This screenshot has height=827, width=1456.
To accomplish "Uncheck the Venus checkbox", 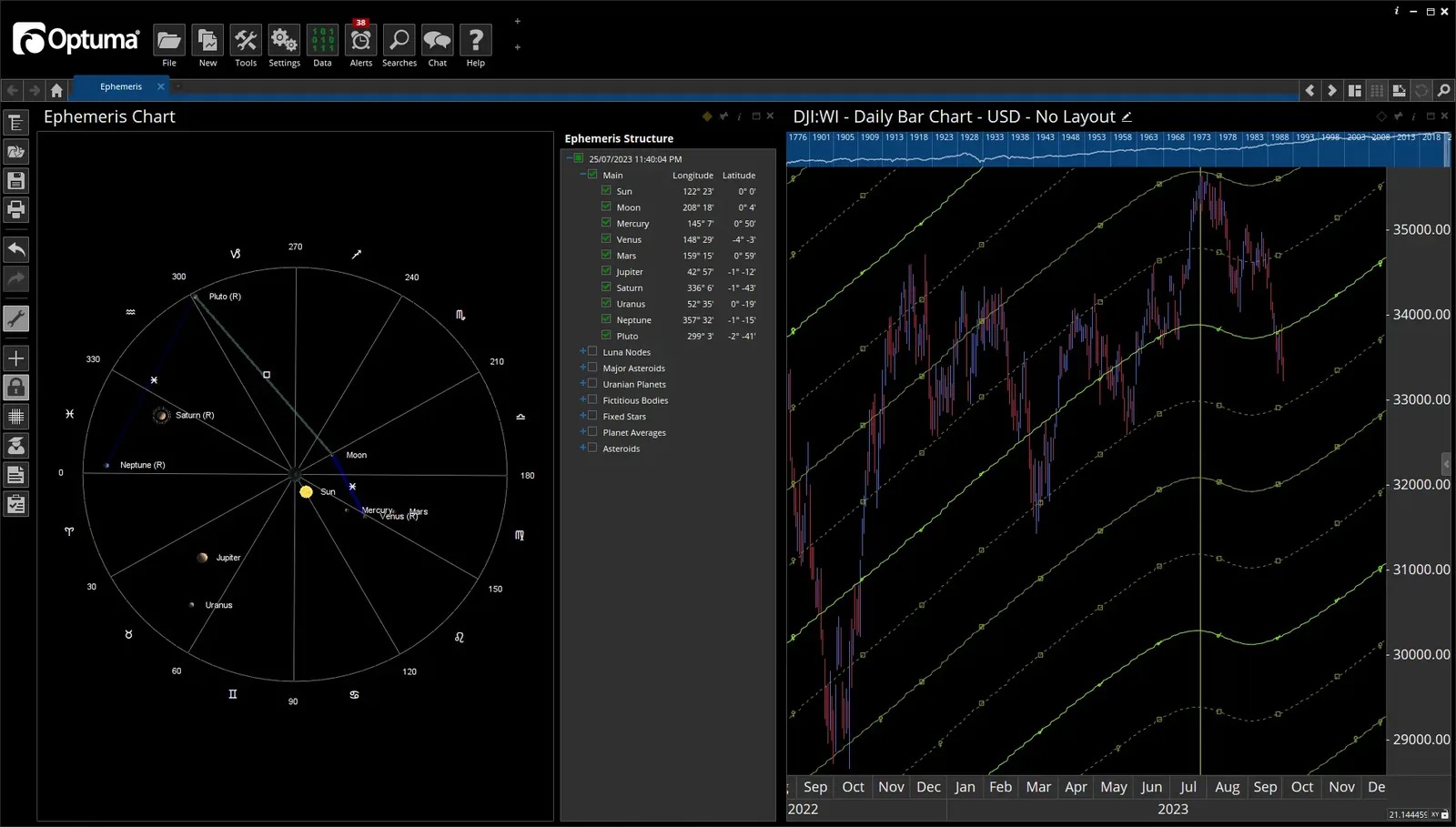I will (x=606, y=239).
